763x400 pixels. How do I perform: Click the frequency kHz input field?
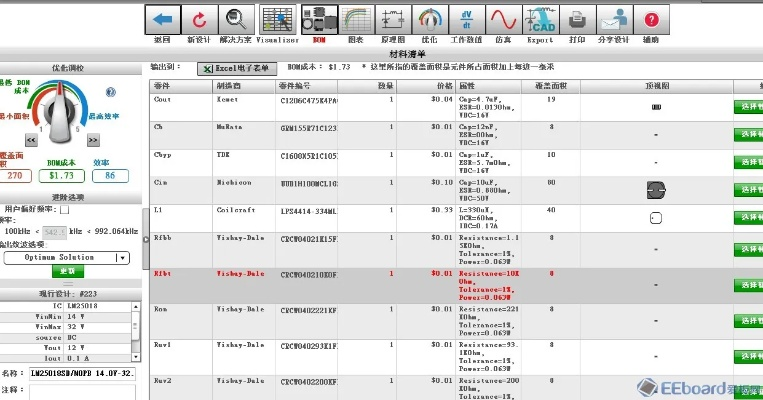pos(54,232)
